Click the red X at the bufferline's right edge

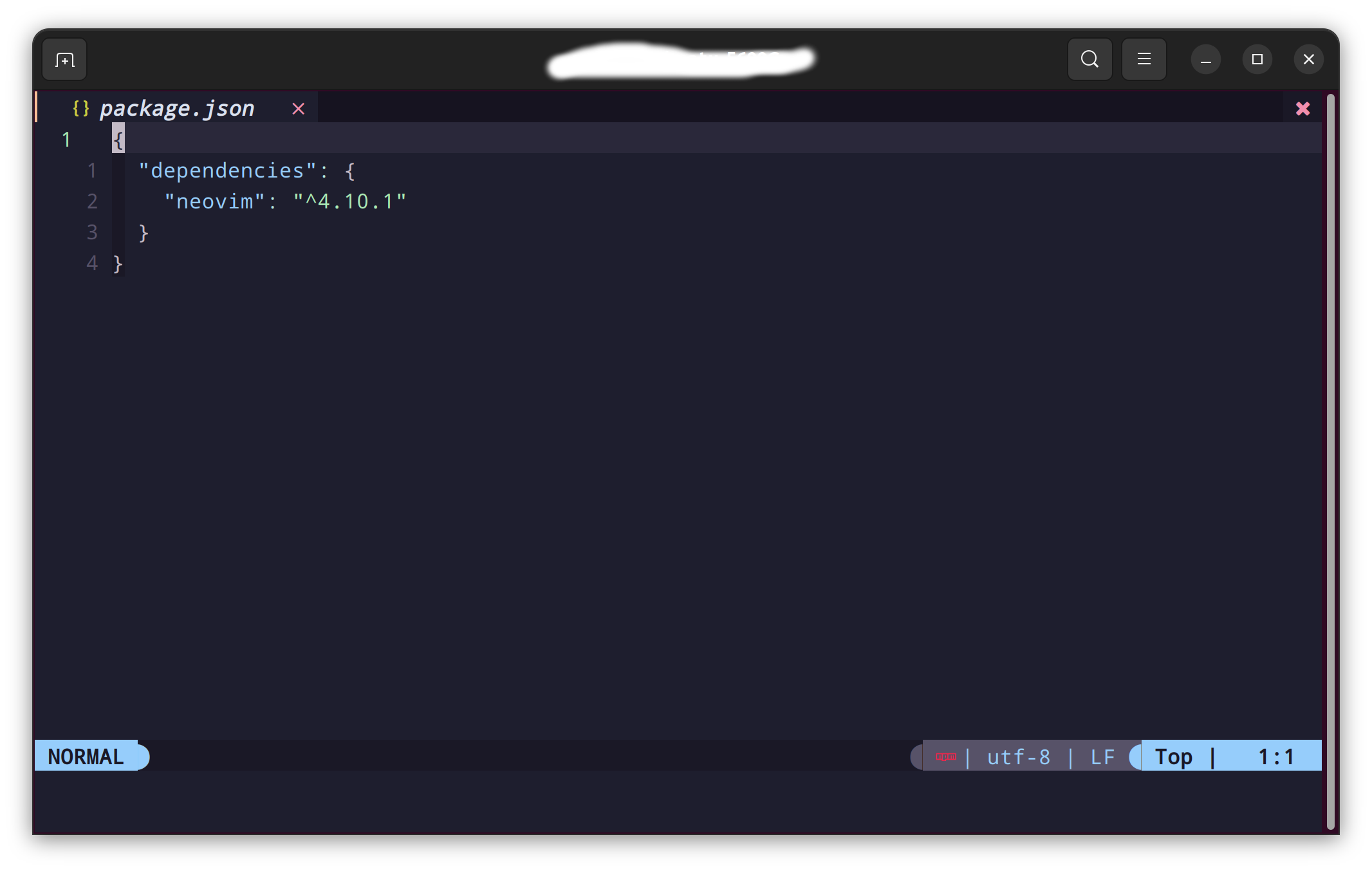(1303, 109)
